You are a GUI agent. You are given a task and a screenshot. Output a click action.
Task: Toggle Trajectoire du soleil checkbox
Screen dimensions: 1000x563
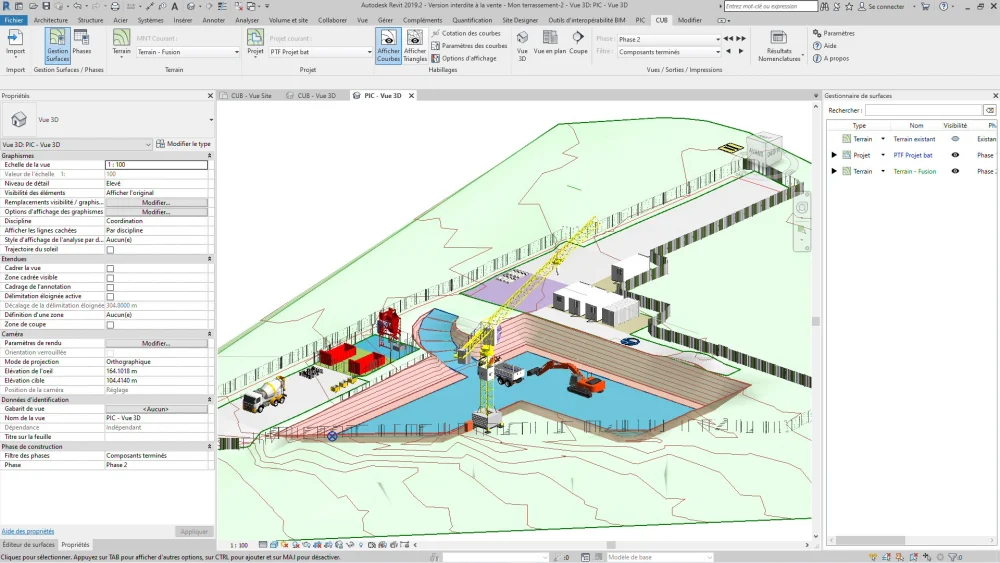tap(110, 250)
